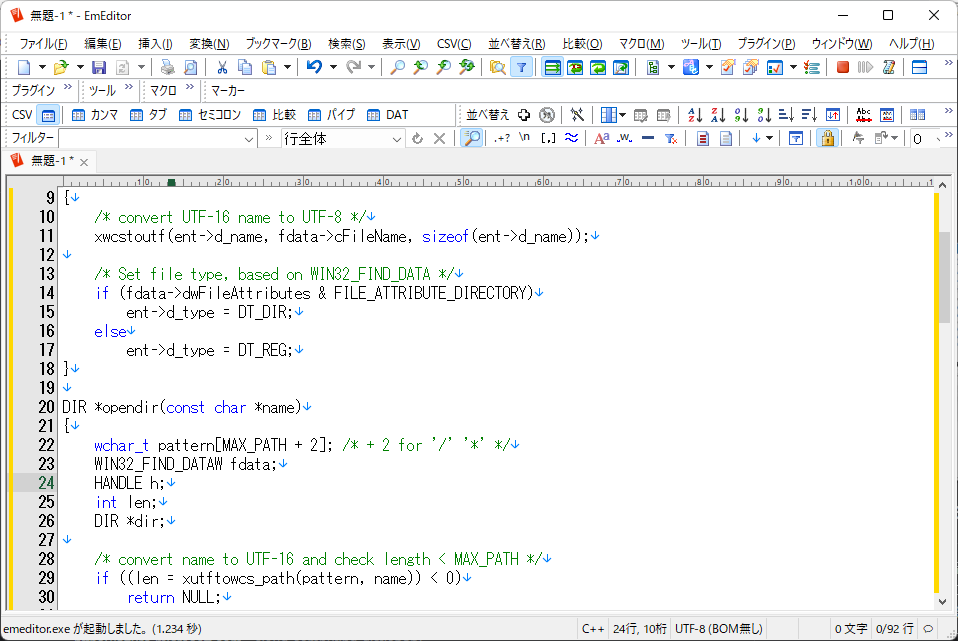Screen dimensions: 958x641
Task: Open the column view dropdown in CSV toolbar
Action: 623,115
